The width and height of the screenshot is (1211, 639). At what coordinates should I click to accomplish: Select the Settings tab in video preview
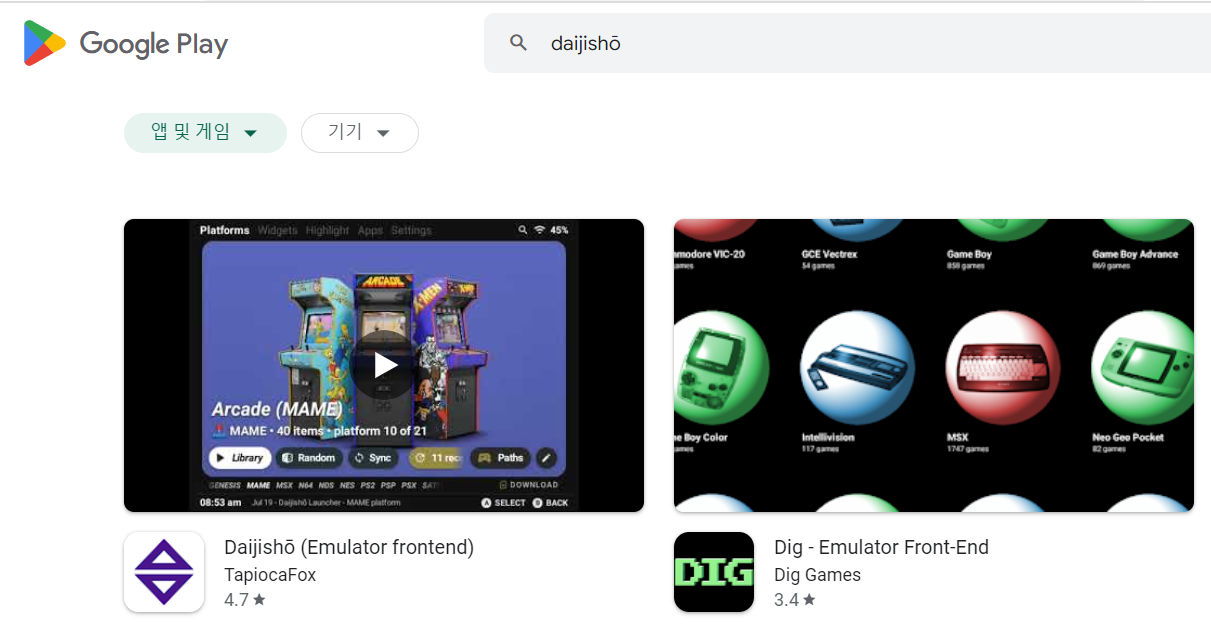pos(411,230)
